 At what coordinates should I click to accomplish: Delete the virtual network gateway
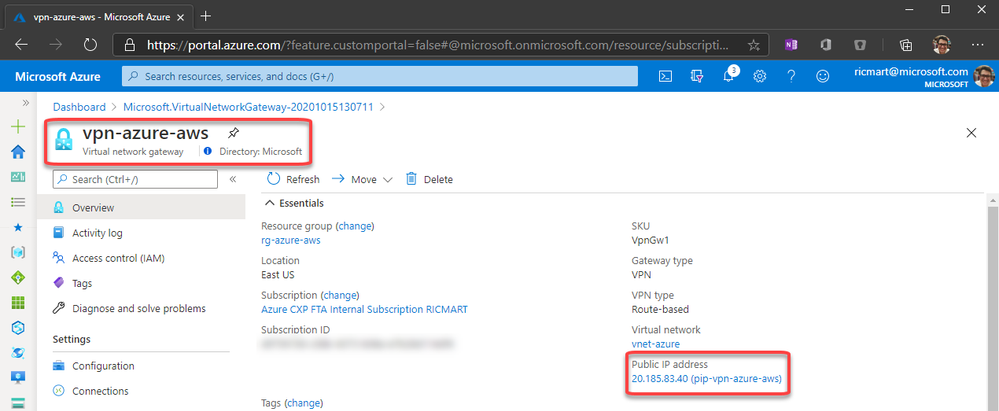(429, 180)
